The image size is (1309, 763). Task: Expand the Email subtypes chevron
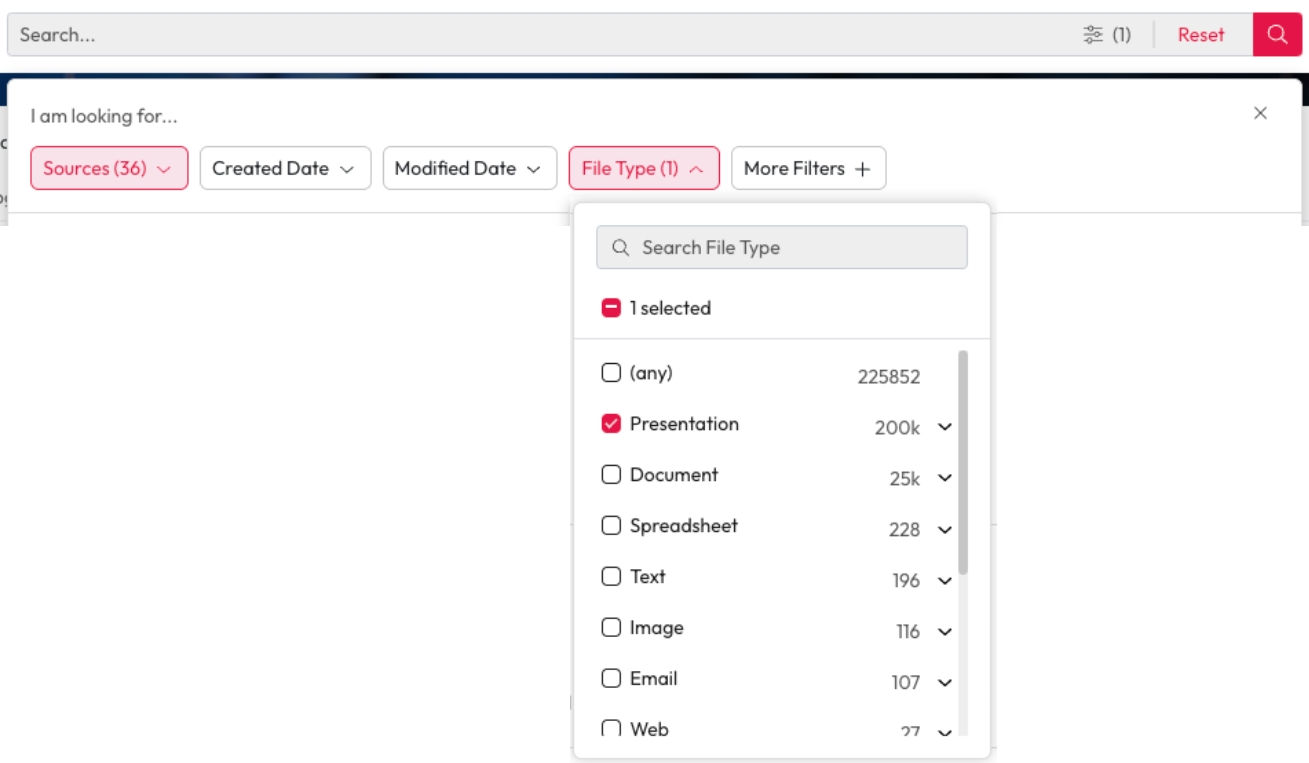tap(944, 682)
